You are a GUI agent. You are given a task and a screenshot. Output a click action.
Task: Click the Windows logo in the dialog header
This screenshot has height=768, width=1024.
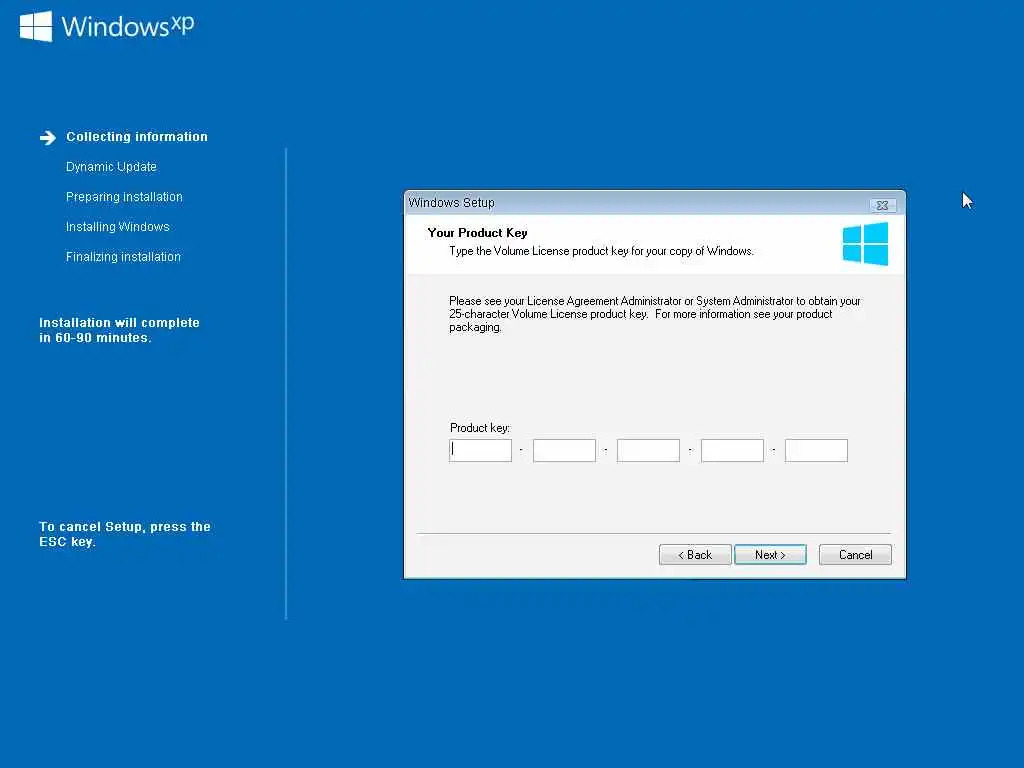click(865, 244)
